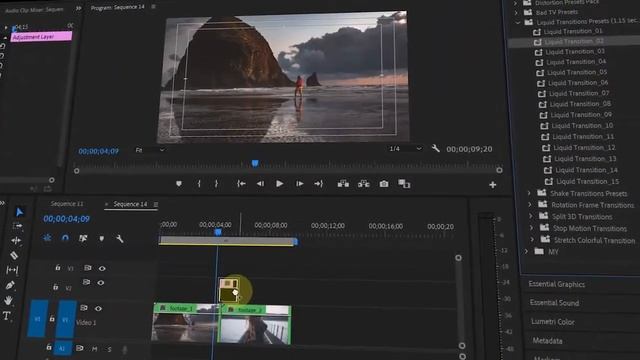640x360 pixels.
Task: Select the Selection arrow tool
Action: coord(19,211)
